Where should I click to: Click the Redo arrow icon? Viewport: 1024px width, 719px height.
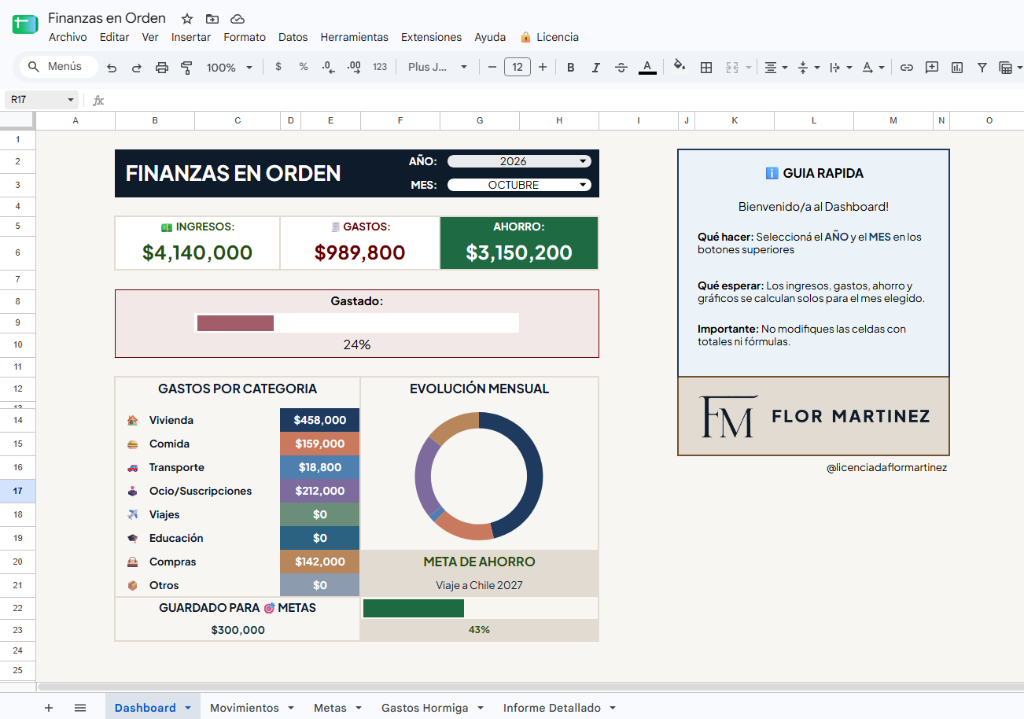[136, 67]
